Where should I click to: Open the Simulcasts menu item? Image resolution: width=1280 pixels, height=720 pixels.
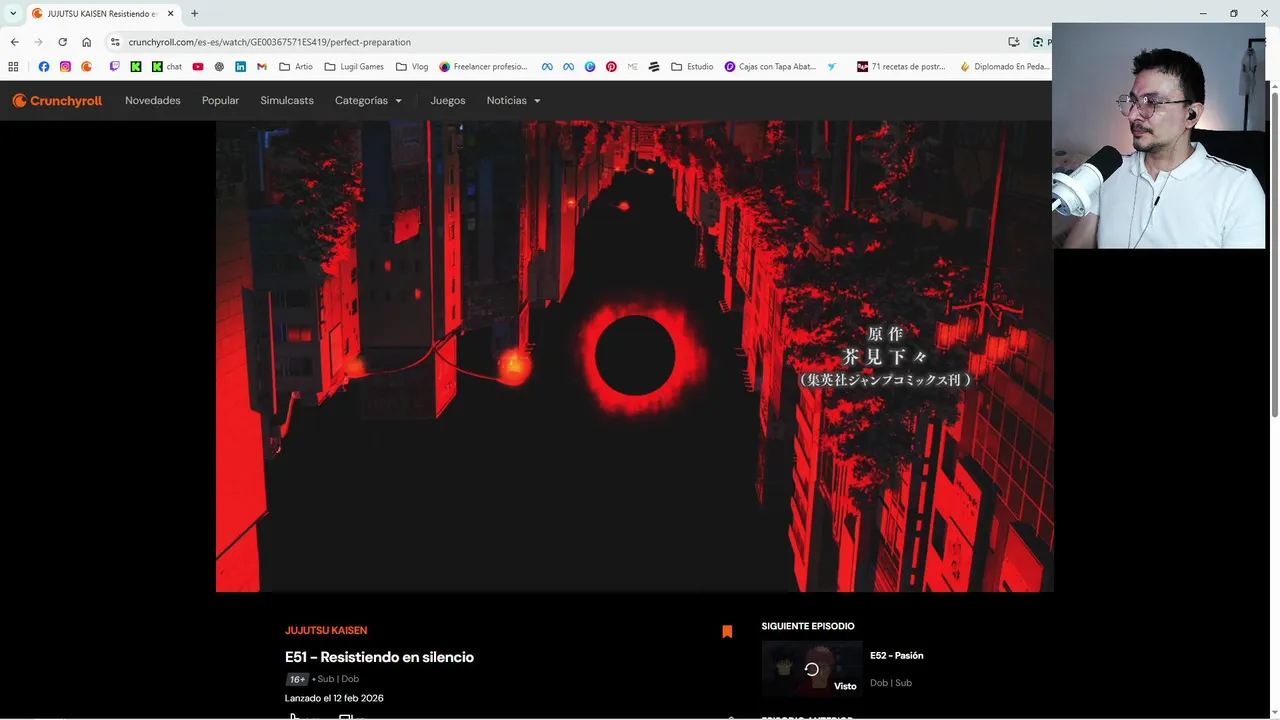pyautogui.click(x=287, y=101)
